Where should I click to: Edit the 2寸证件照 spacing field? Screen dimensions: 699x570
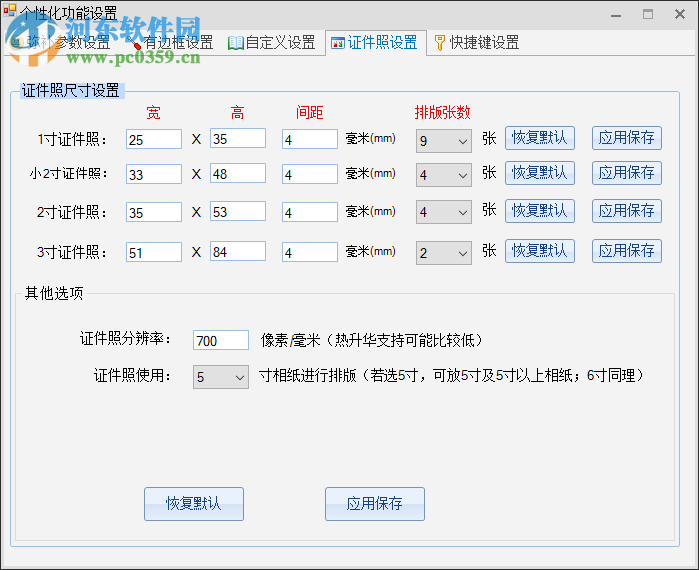point(310,212)
